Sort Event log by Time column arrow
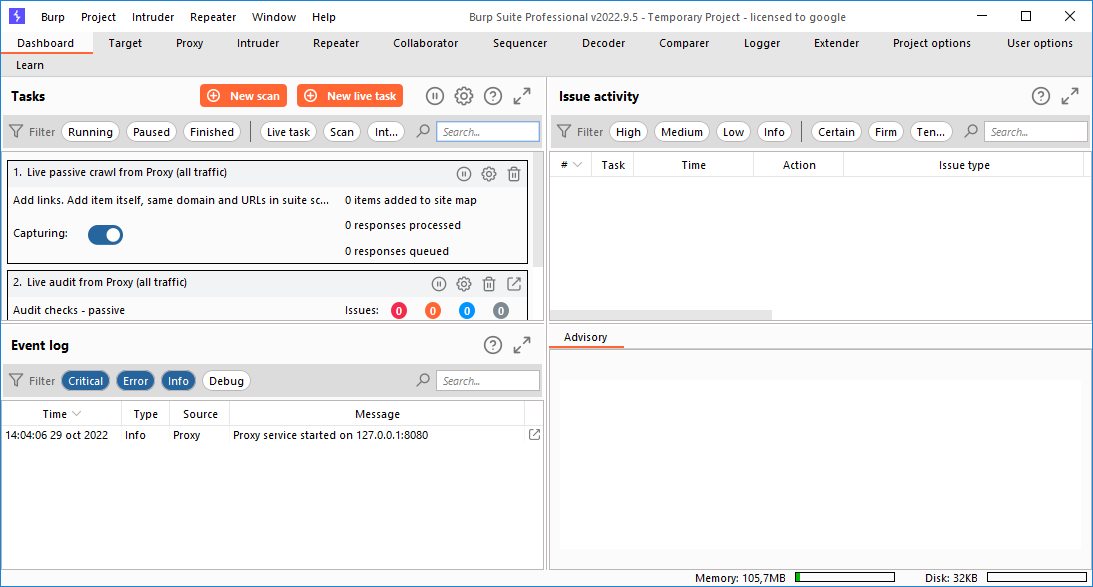1093x587 pixels. (77, 414)
